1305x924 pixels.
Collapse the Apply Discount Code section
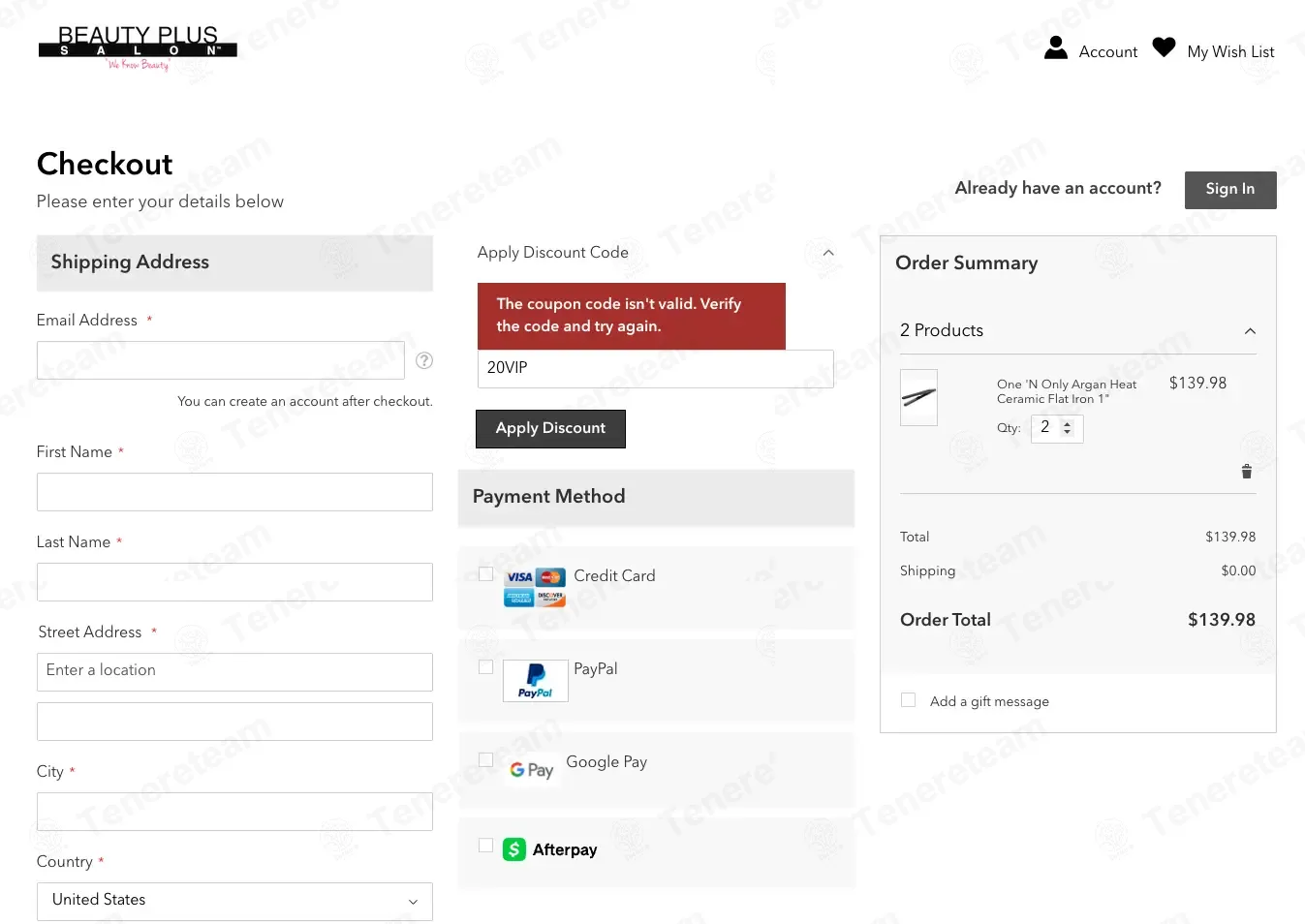[x=828, y=253]
